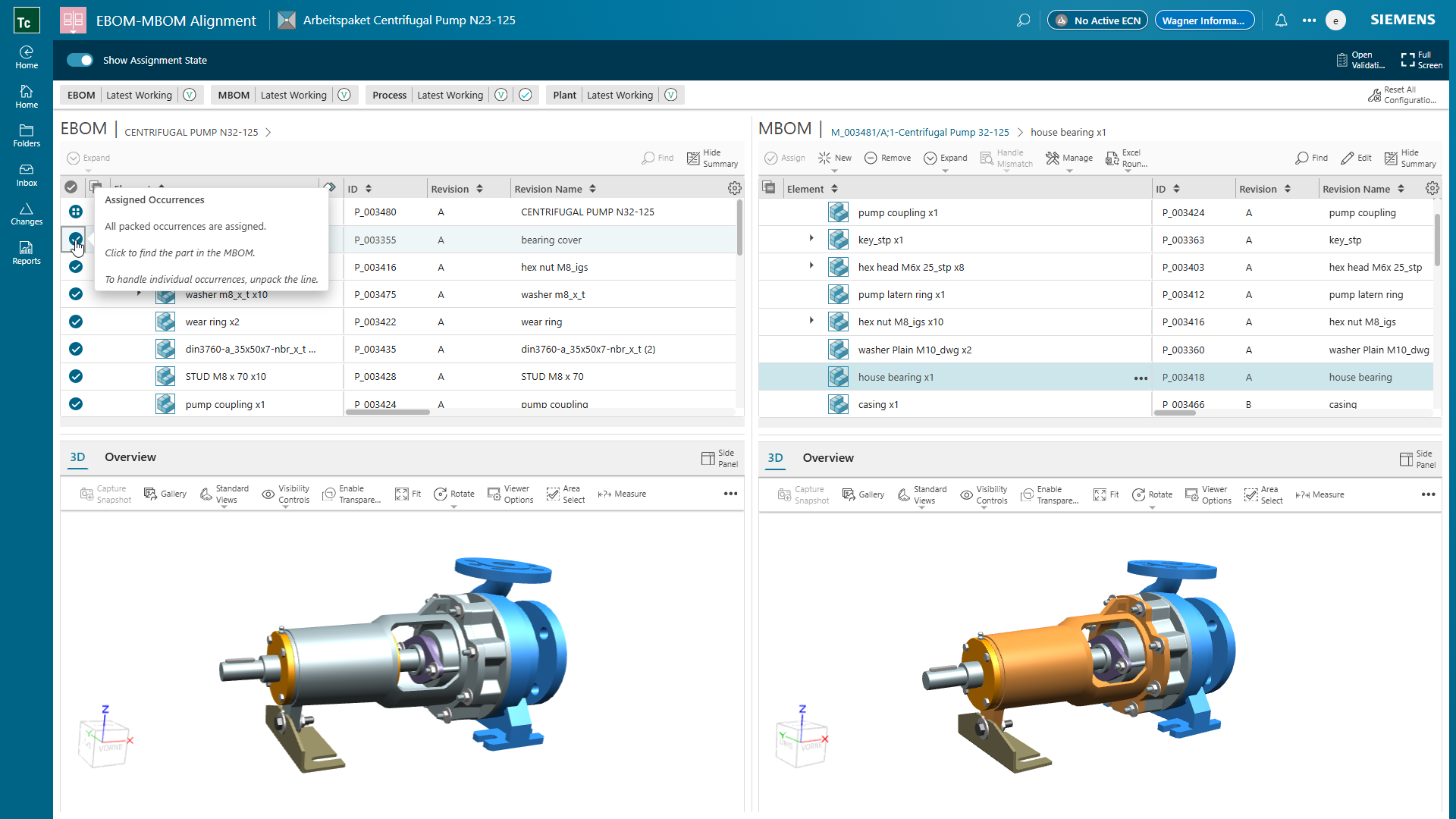Click MBOM table settings gear
The image size is (1456, 819).
[1432, 188]
